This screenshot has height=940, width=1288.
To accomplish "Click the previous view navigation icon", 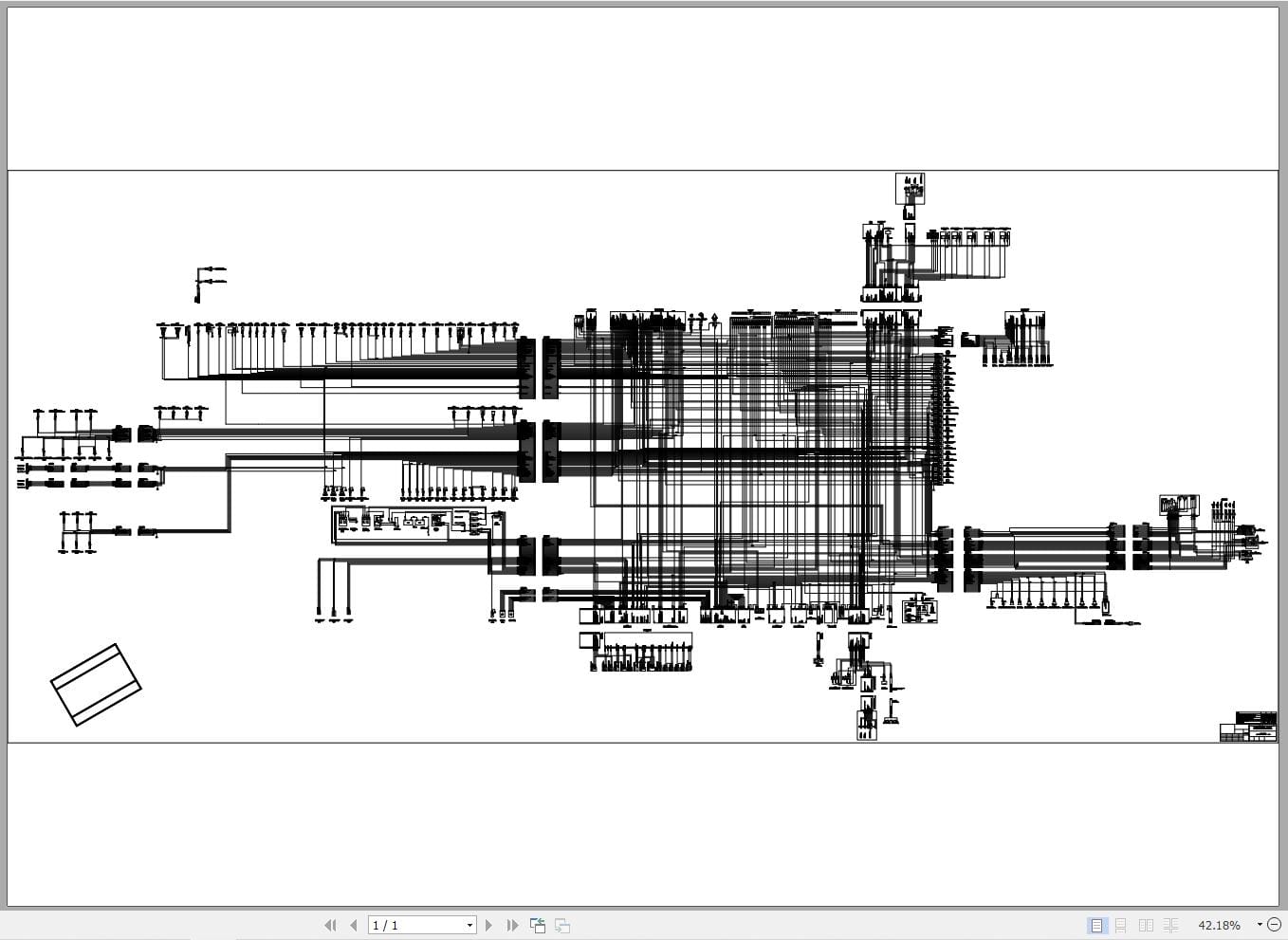I will coord(538,925).
